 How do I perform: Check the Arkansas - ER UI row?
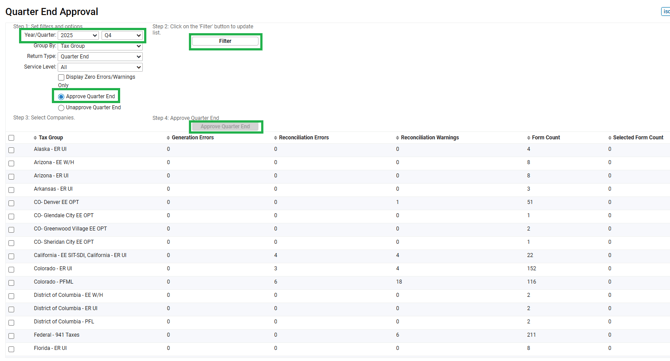click(11, 190)
